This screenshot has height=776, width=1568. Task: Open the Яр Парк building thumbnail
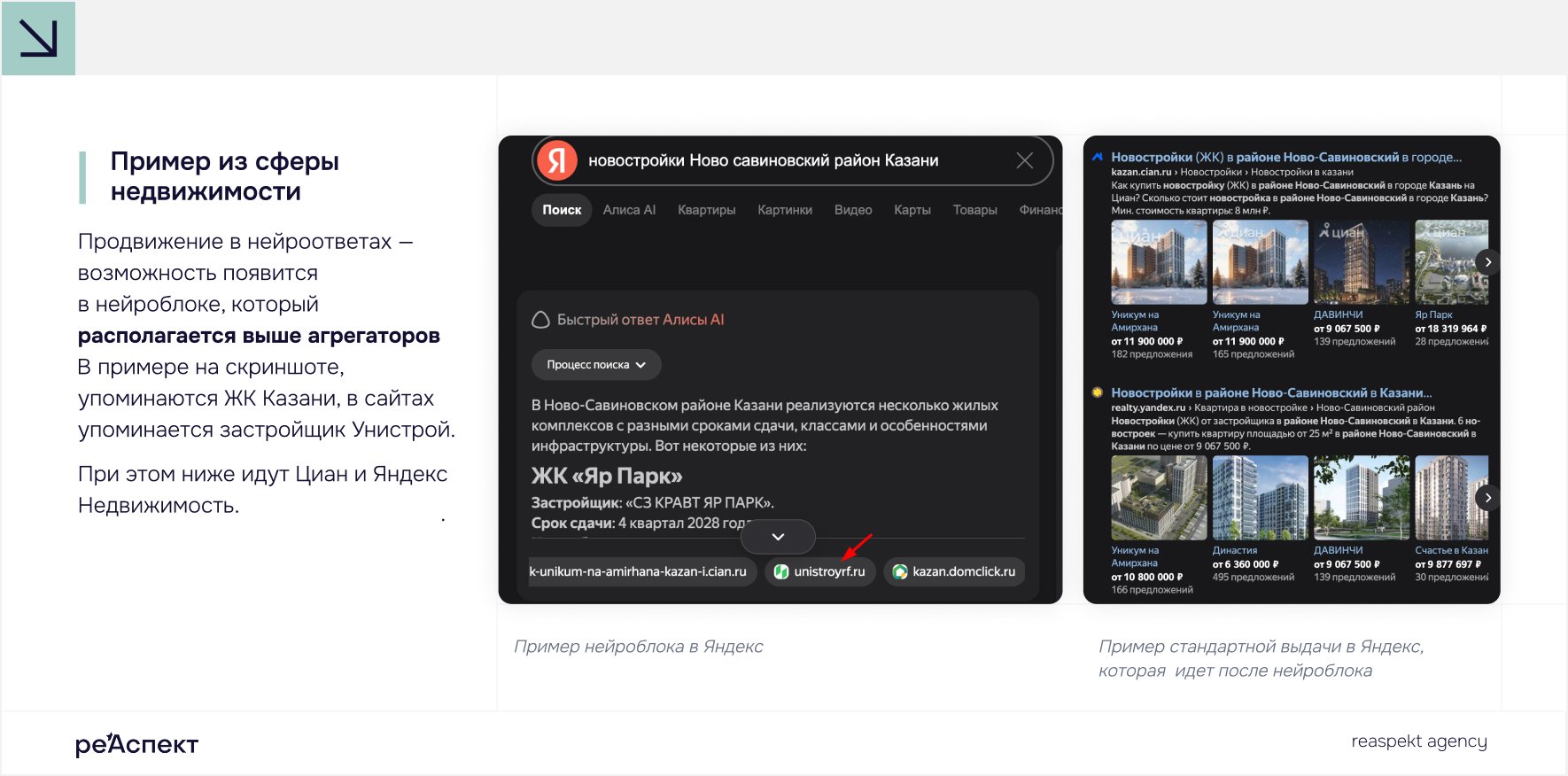(1452, 262)
